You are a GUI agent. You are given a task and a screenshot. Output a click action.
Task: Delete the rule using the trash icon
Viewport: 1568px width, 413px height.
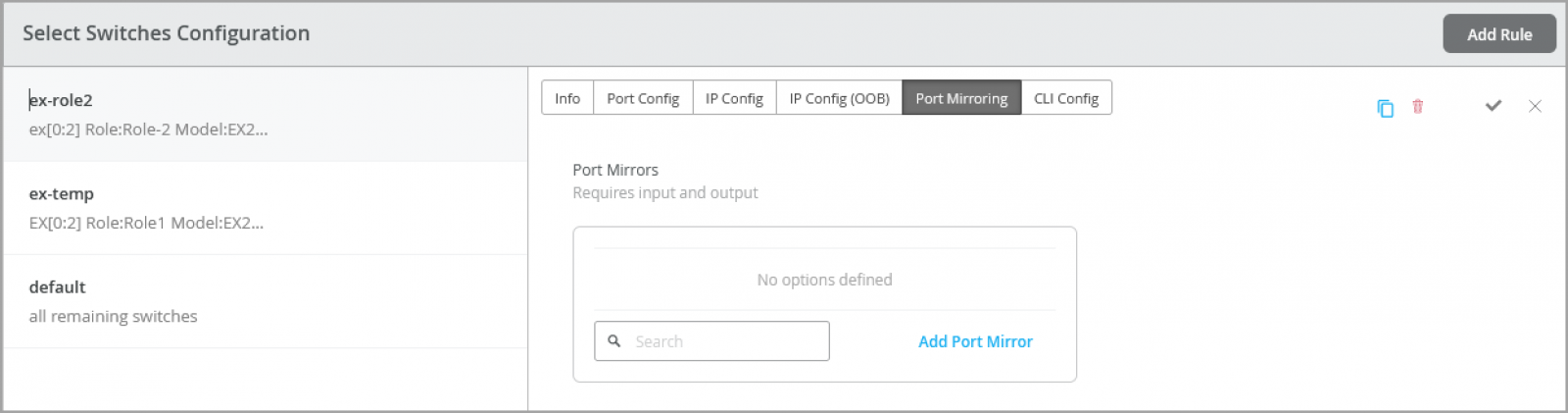1417,106
